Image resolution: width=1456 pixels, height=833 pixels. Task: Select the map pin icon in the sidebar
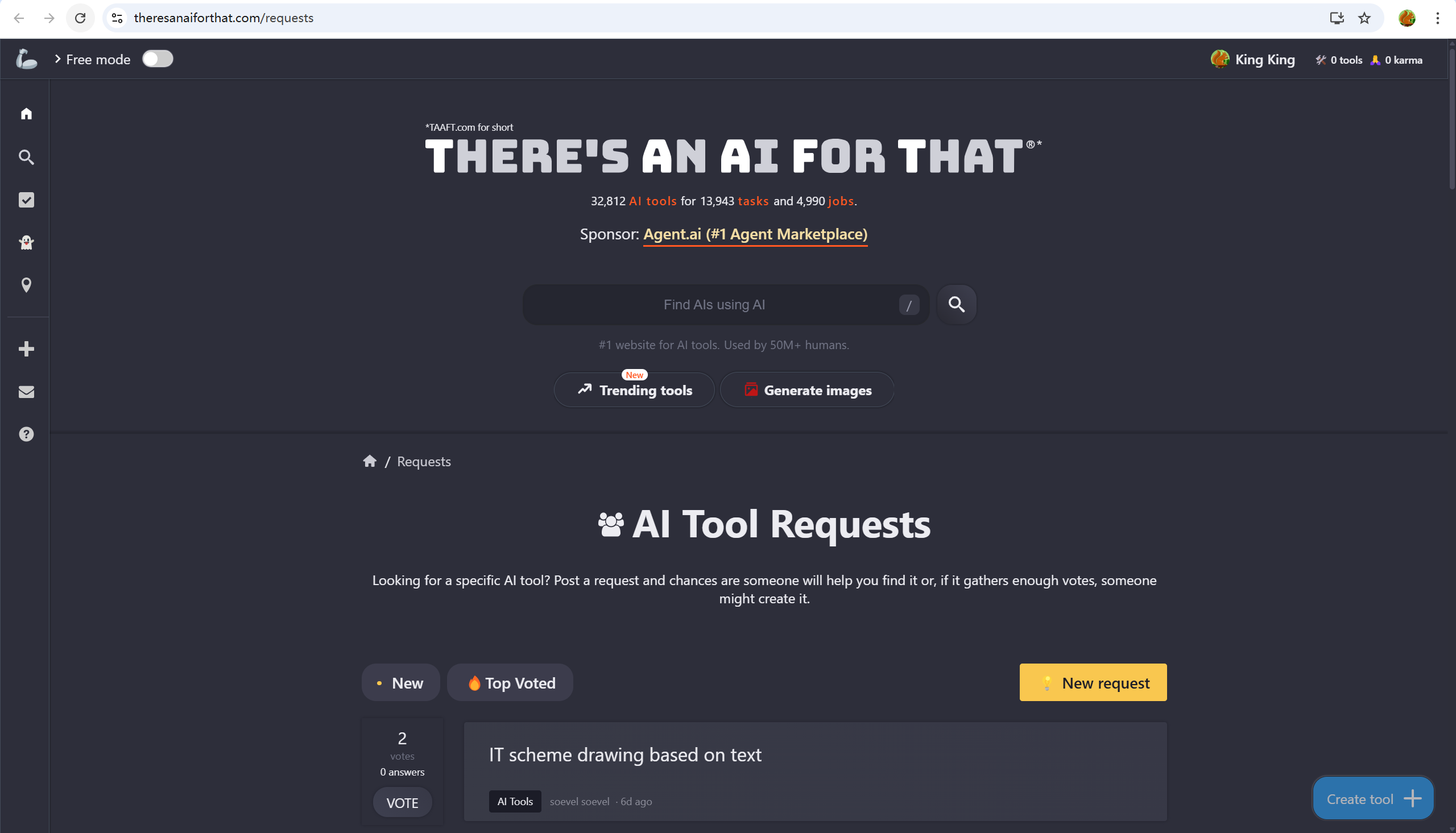26,285
